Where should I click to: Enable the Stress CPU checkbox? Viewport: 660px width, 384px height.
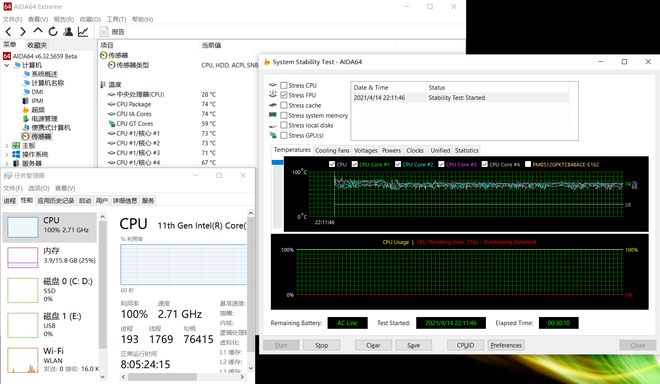pos(284,85)
